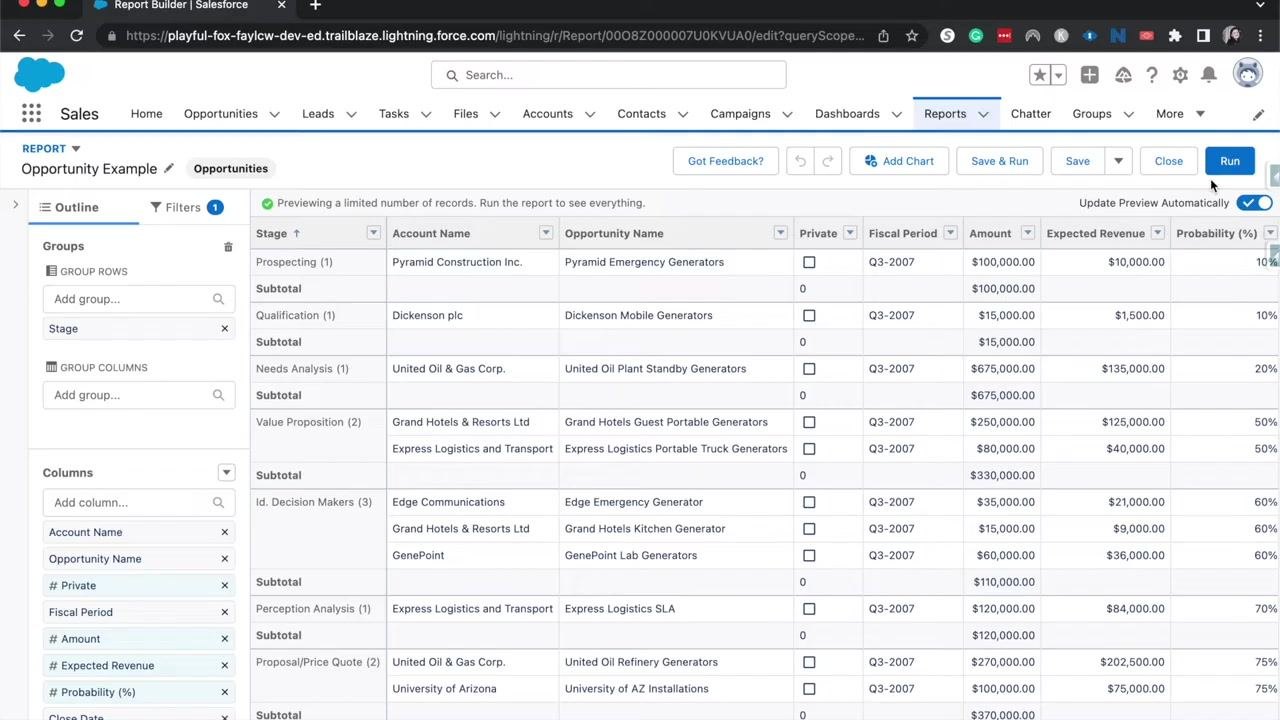Click the Salesforce cloud logo
This screenshot has height=720, width=1280.
click(39, 75)
